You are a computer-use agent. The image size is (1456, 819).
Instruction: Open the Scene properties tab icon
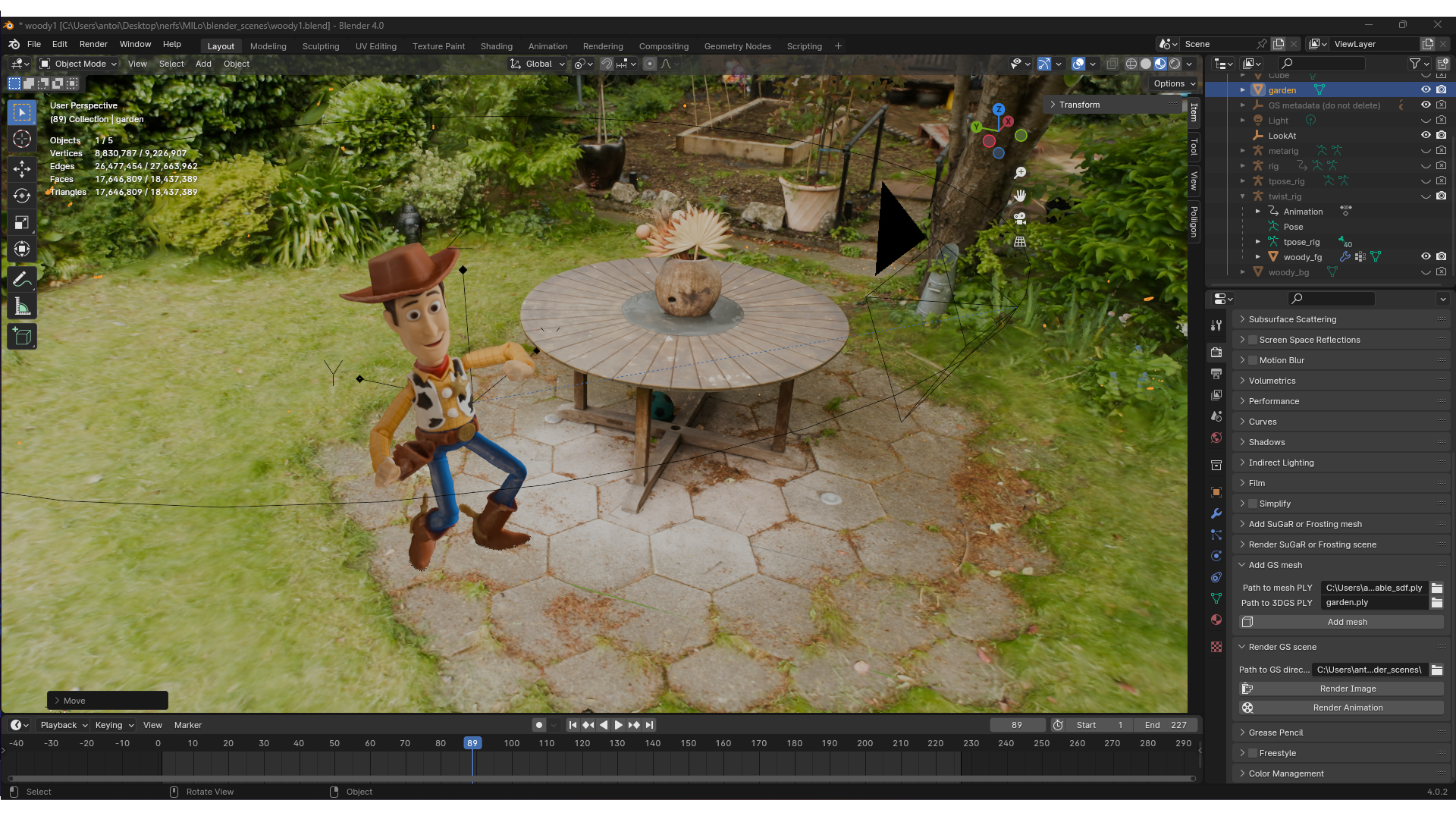click(1216, 416)
